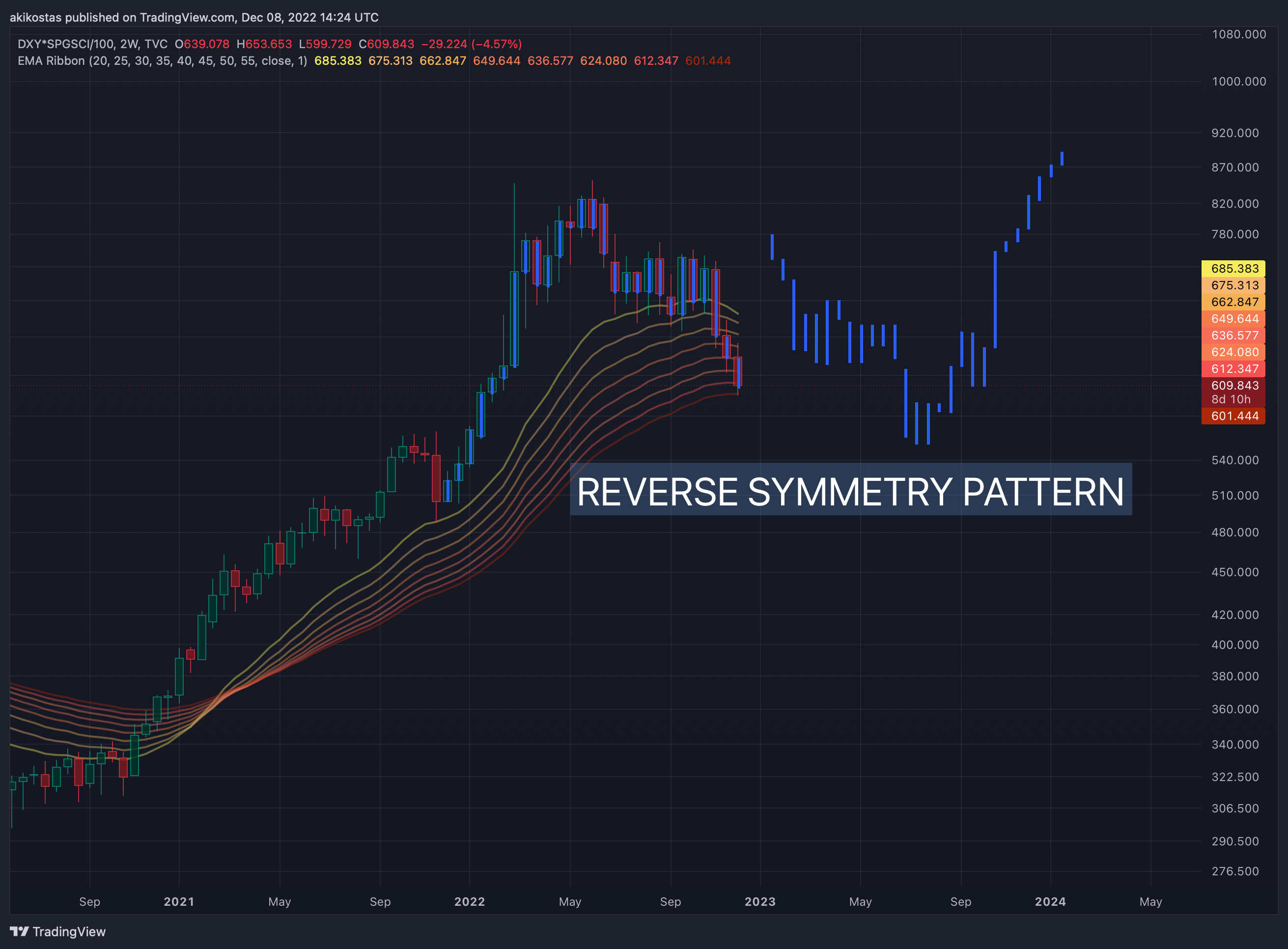
Task: Click the 662.847 price label on axis
Action: tap(1233, 302)
